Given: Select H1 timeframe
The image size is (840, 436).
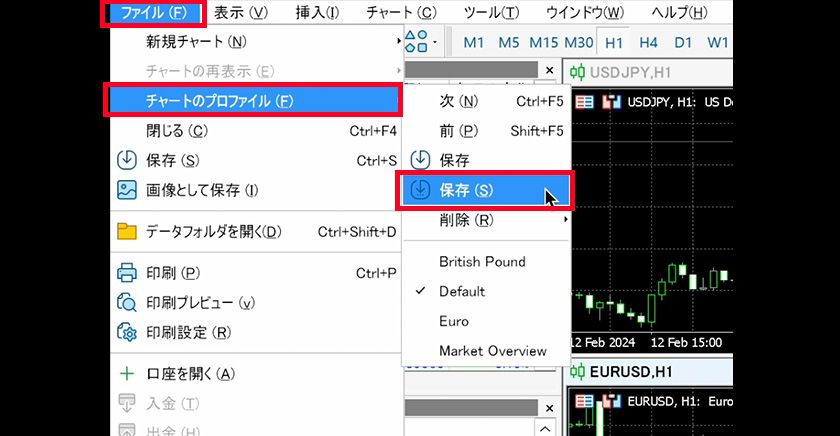Looking at the screenshot, I should tap(614, 42).
